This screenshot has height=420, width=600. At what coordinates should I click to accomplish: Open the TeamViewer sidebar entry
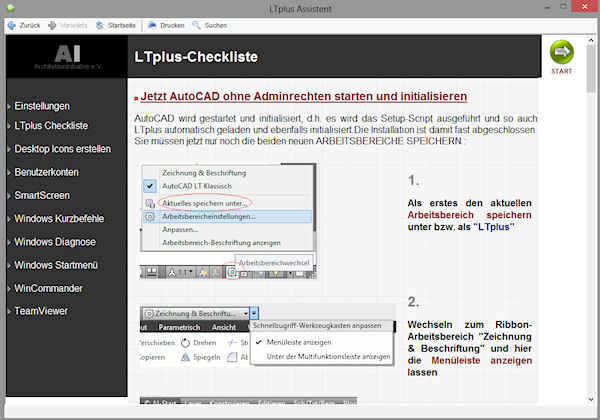pyautogui.click(x=41, y=311)
